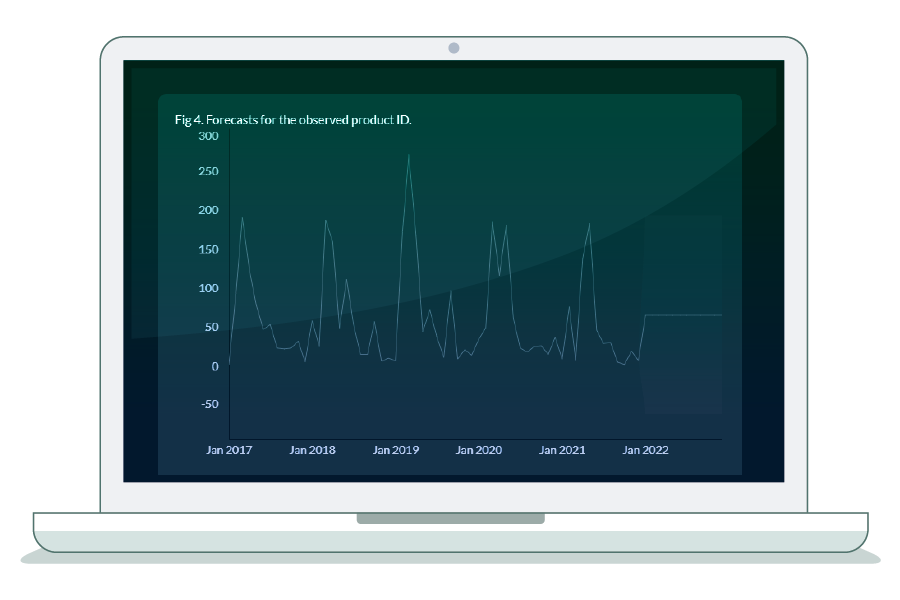900x600 pixels.
Task: Click the 250 y-axis label
Action: [x=207, y=172]
